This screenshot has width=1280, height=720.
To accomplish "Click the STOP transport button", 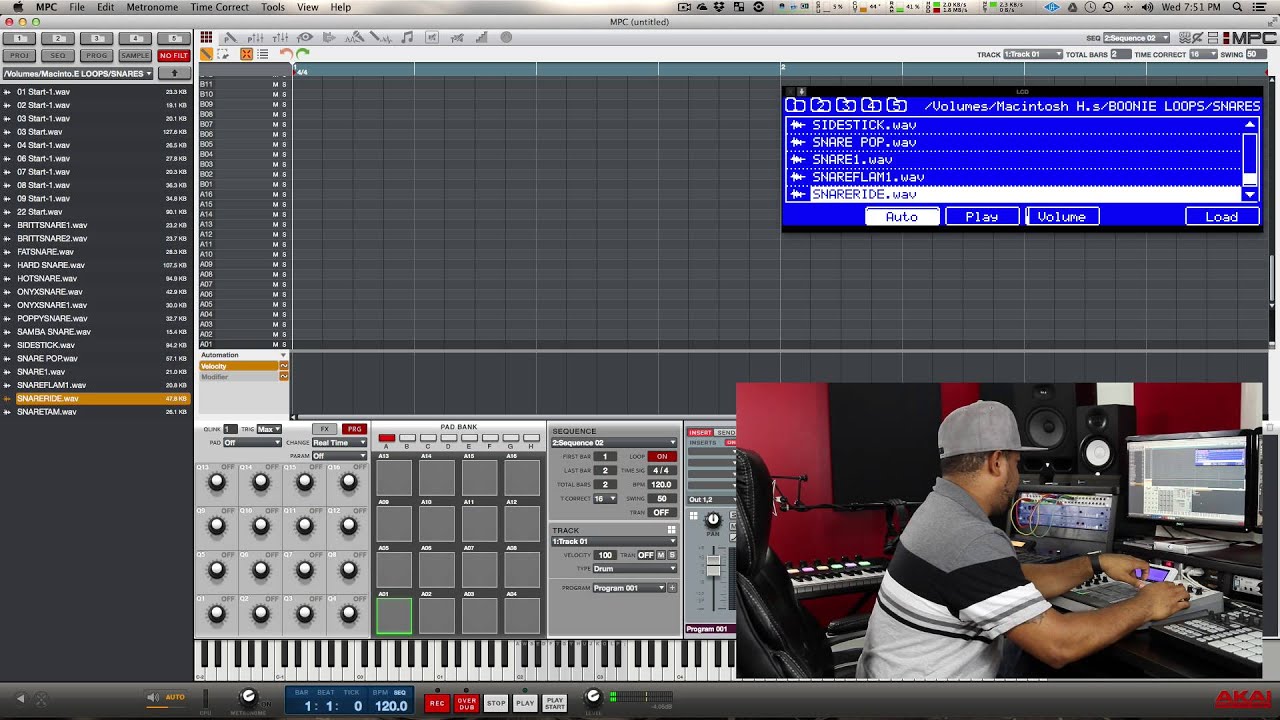I will click(496, 703).
